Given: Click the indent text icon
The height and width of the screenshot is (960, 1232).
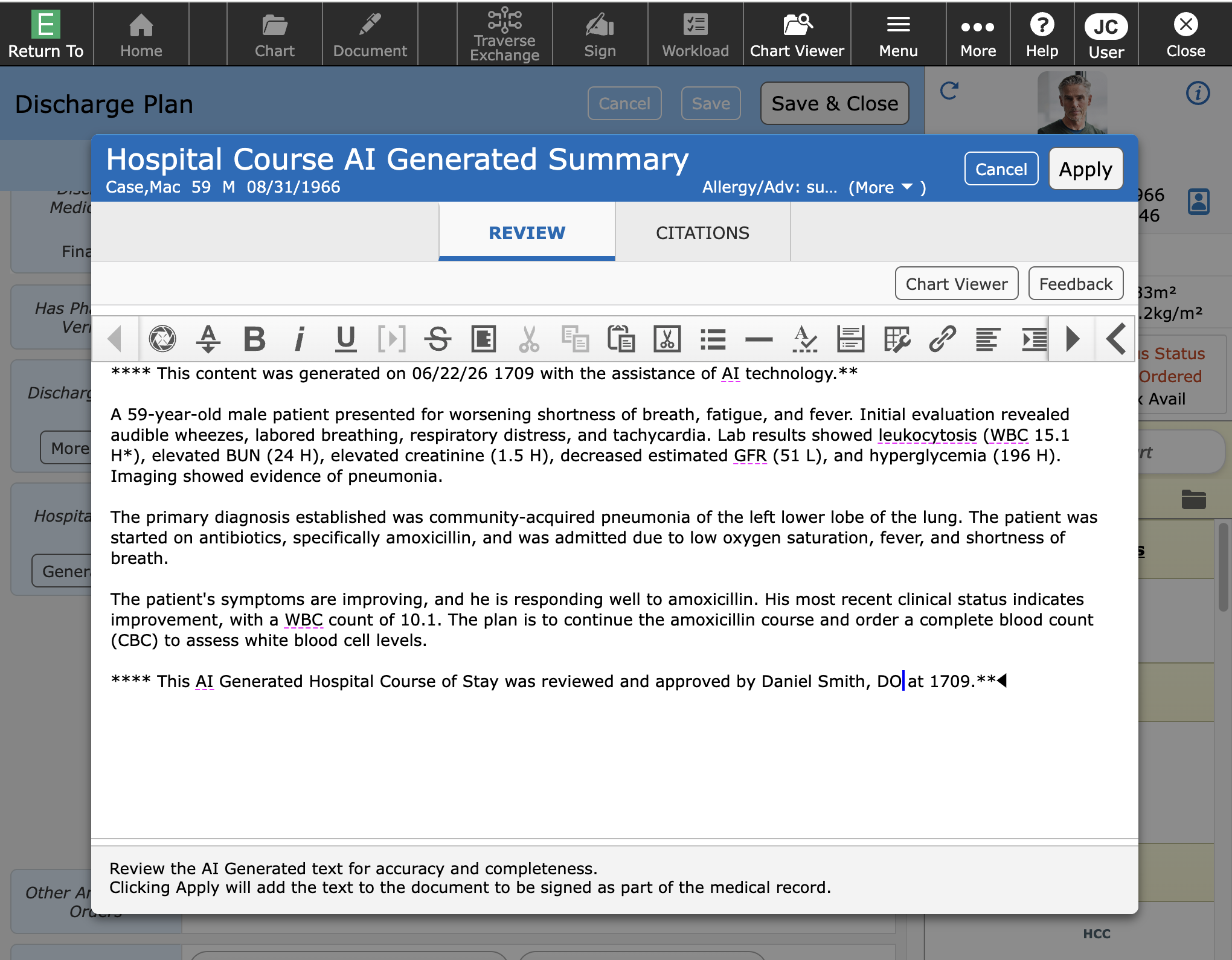Looking at the screenshot, I should point(1034,339).
